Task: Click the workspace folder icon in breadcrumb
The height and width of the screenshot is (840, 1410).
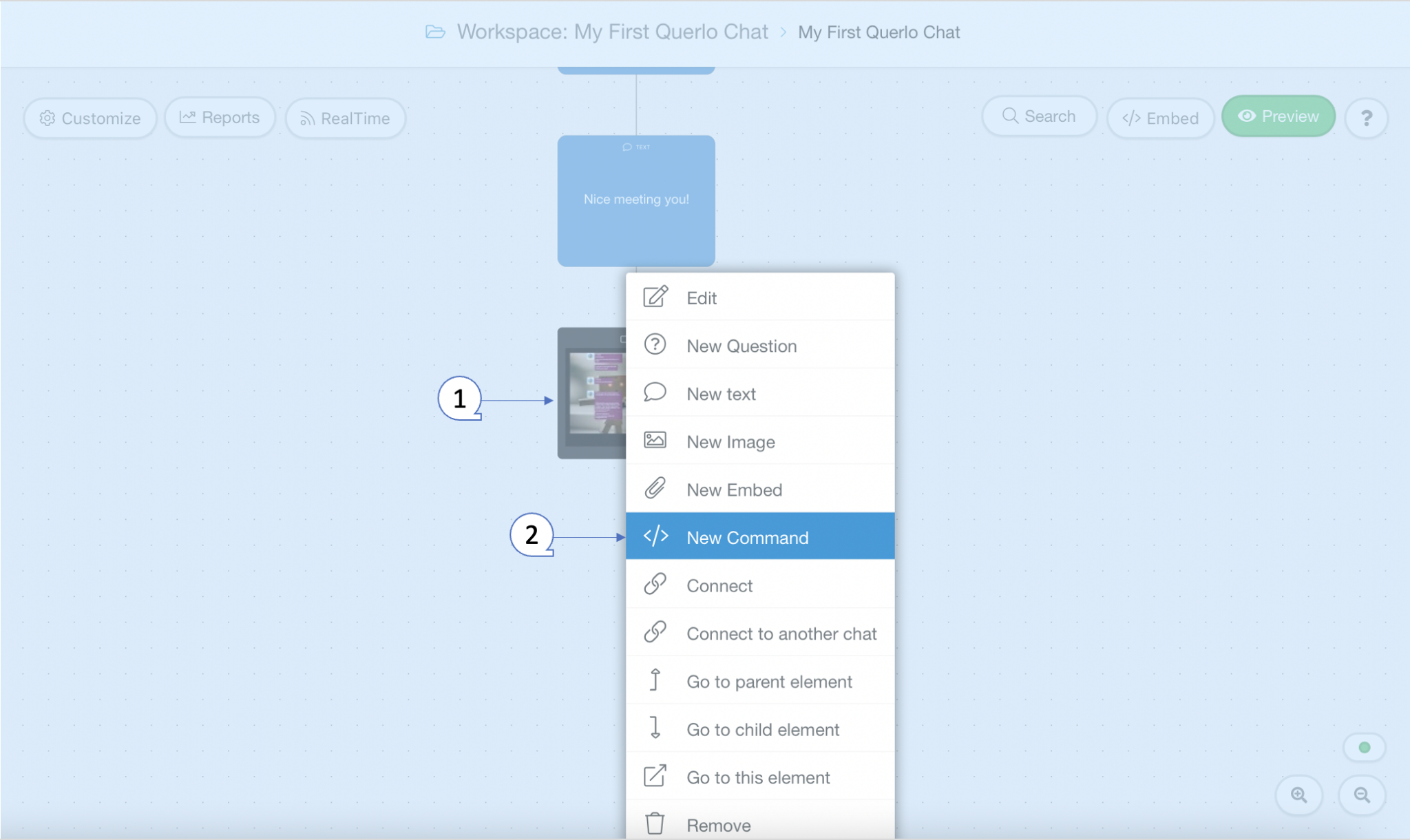Action: pyautogui.click(x=435, y=32)
